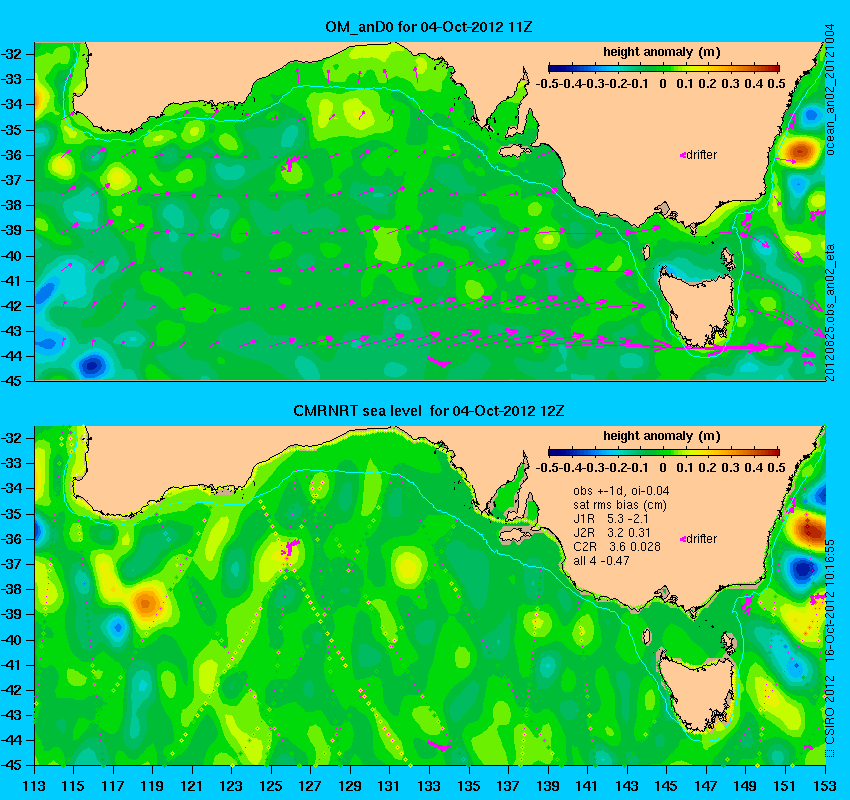
Task: Select the 'all 4 -0.47' statistics row
Action: pos(601,560)
